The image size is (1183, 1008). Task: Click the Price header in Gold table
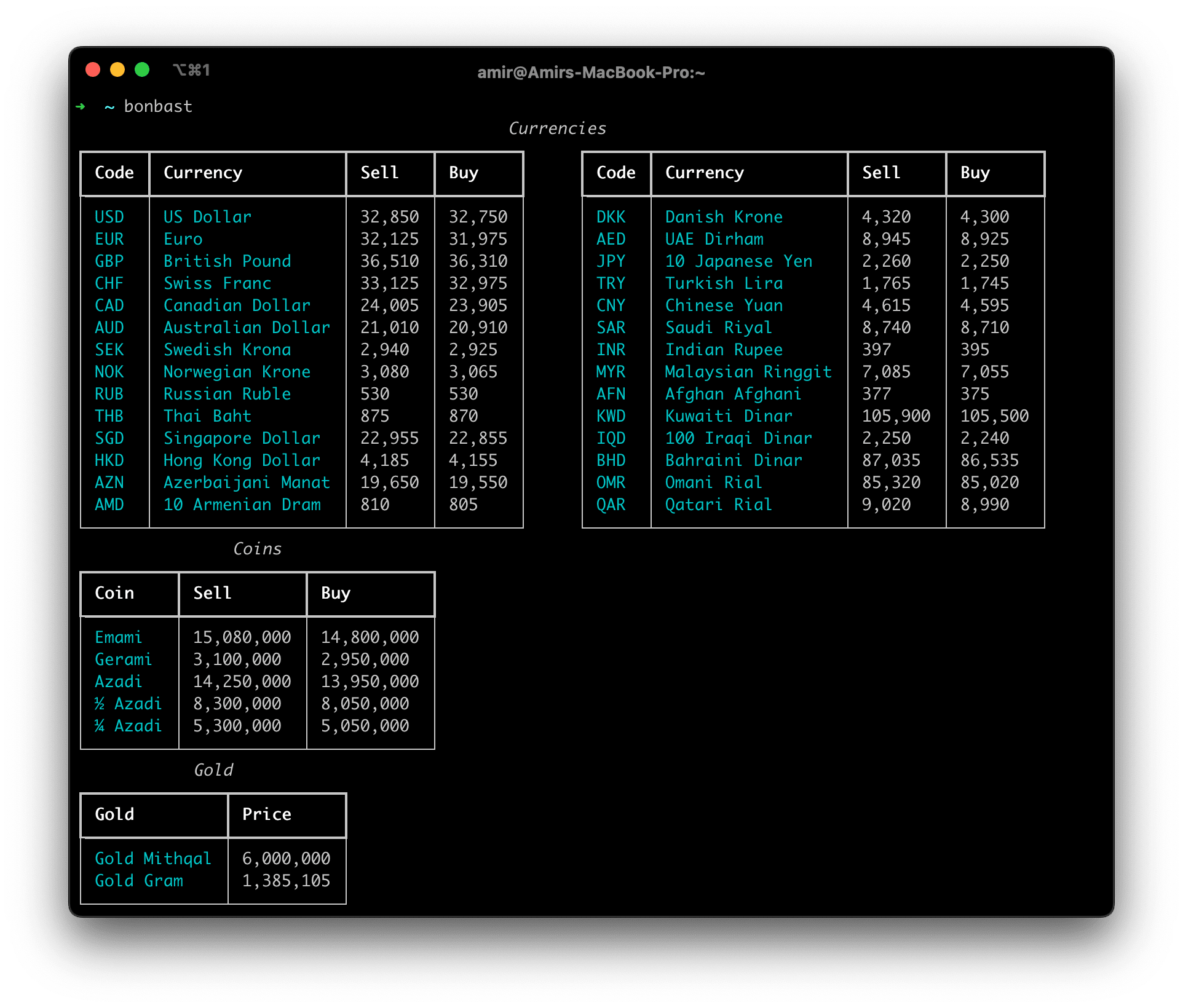[267, 814]
